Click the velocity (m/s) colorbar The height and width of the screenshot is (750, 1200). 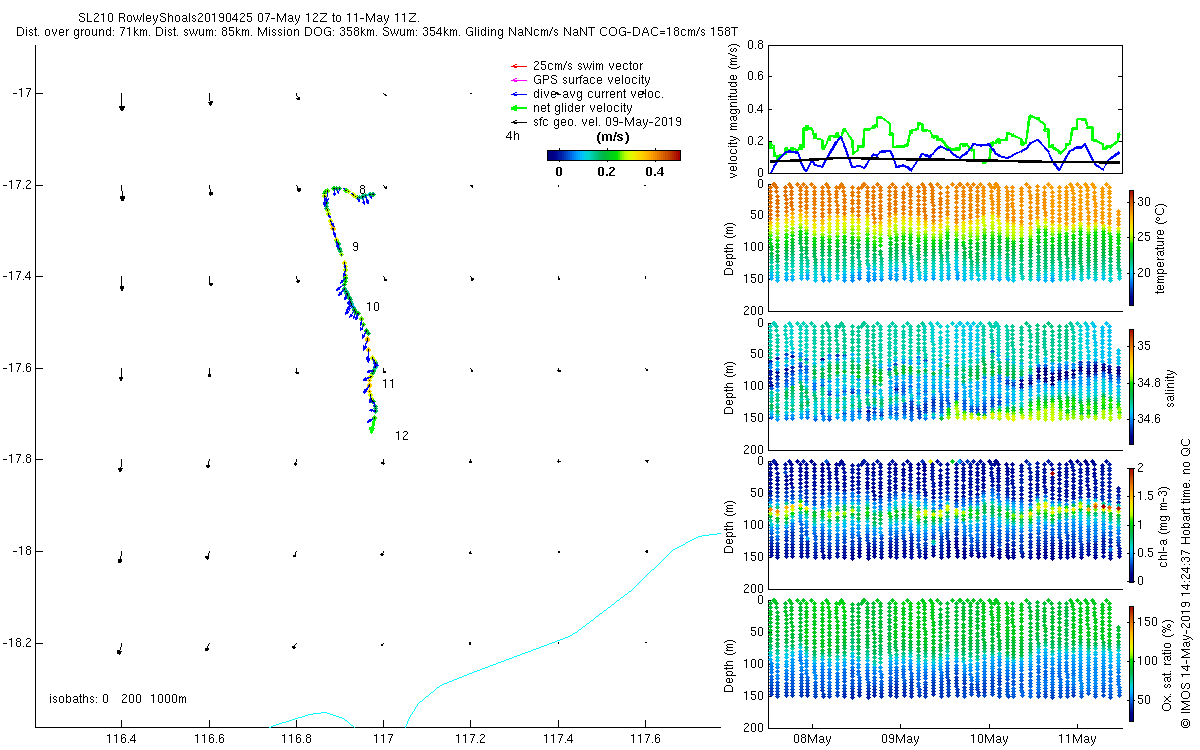[x=614, y=155]
